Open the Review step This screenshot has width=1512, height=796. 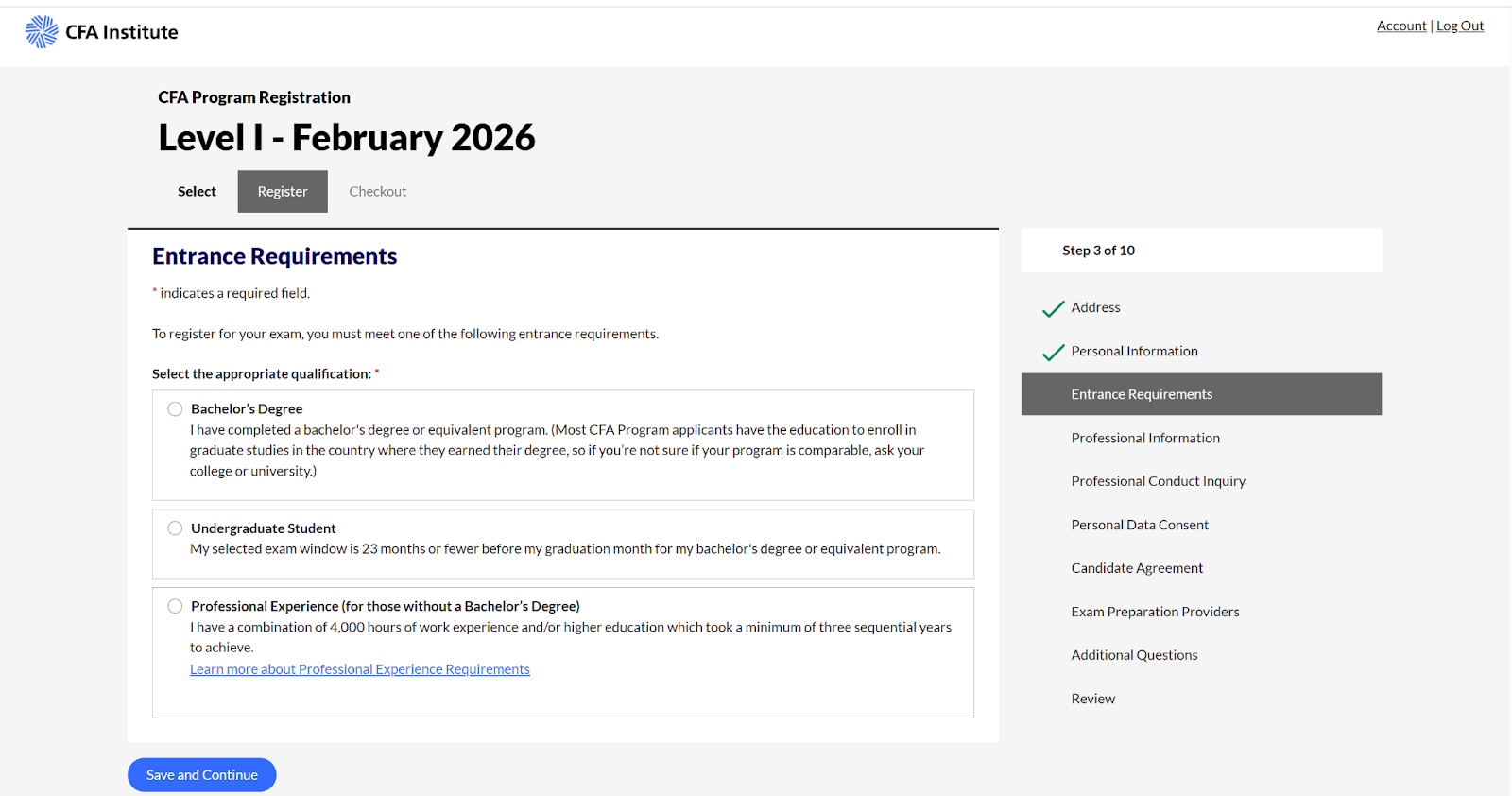point(1092,699)
